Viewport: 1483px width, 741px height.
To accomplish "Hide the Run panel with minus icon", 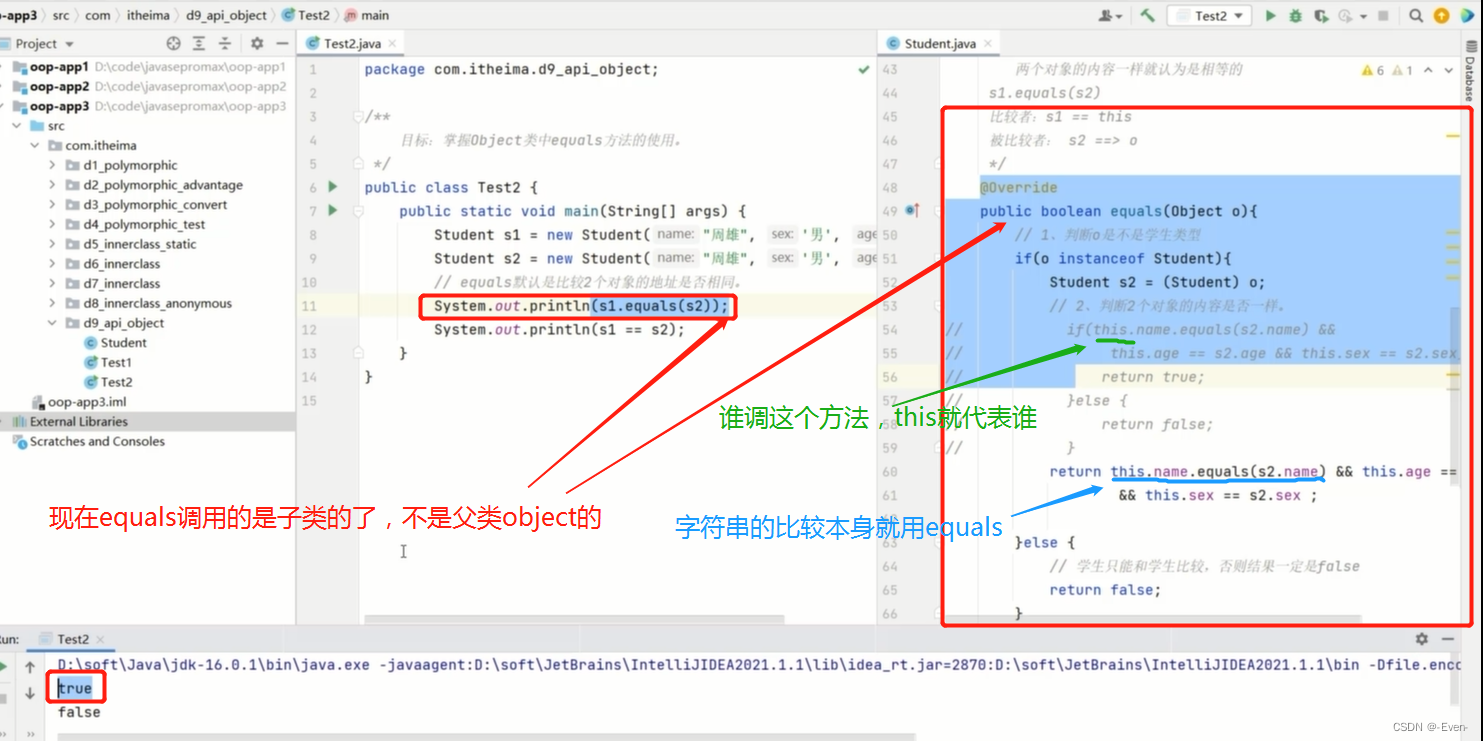I will tap(1447, 638).
